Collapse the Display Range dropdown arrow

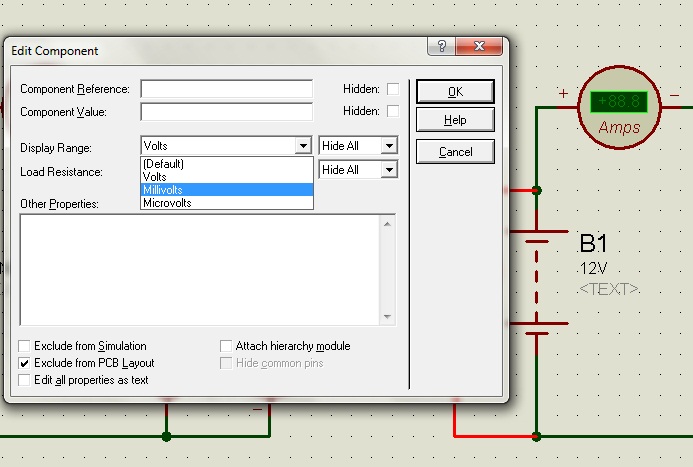point(303,146)
